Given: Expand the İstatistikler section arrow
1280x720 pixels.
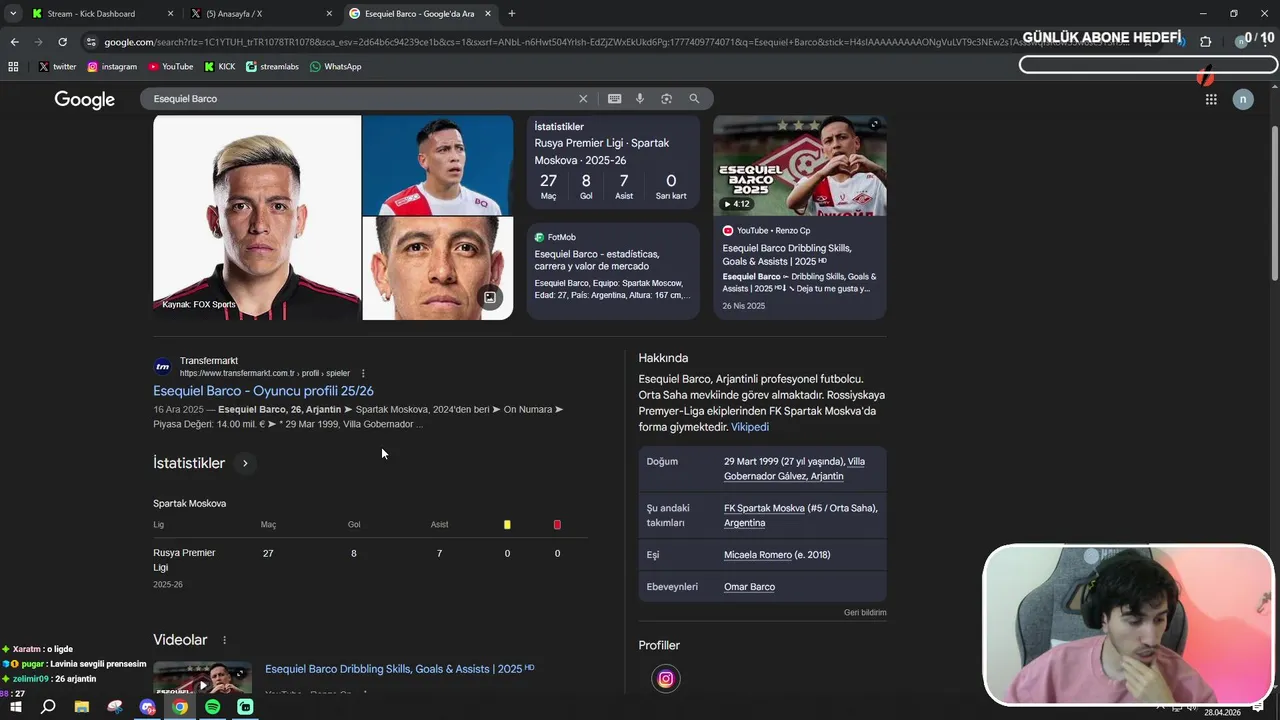Looking at the screenshot, I should [245, 463].
